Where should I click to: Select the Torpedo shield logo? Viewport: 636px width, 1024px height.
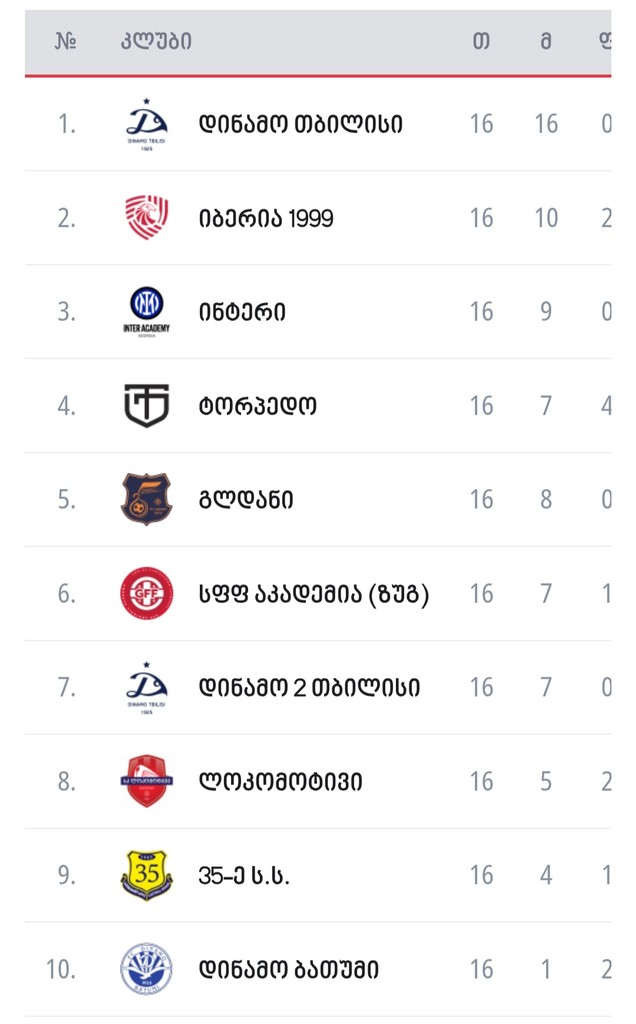[146, 406]
